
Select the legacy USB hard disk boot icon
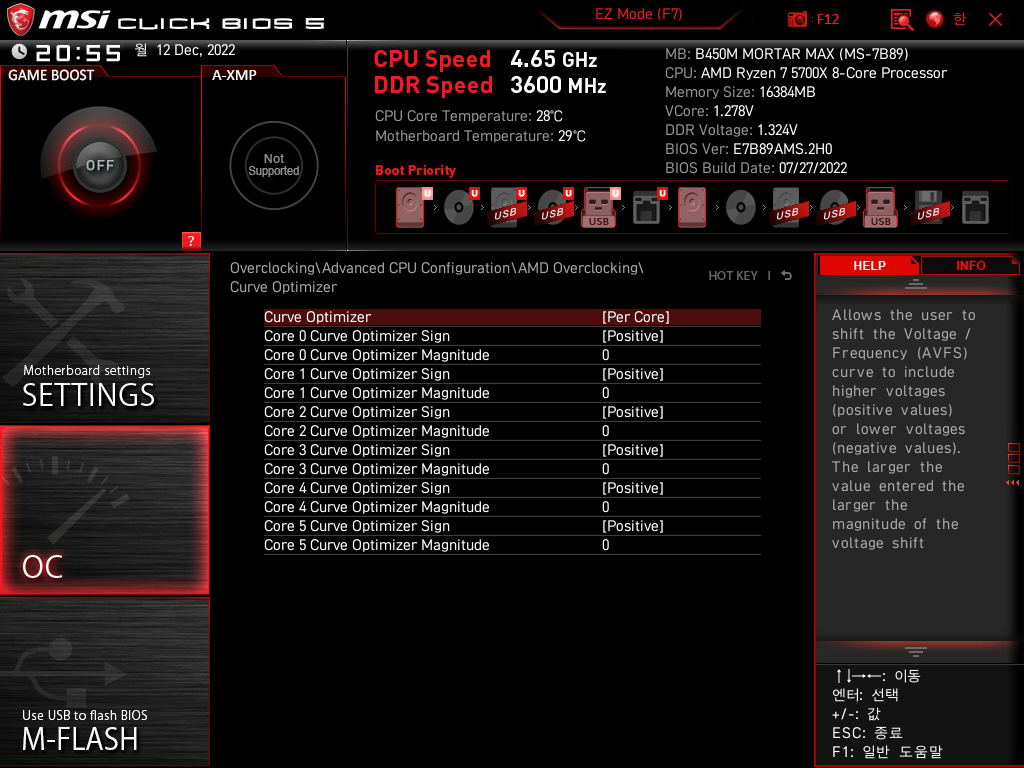[787, 207]
